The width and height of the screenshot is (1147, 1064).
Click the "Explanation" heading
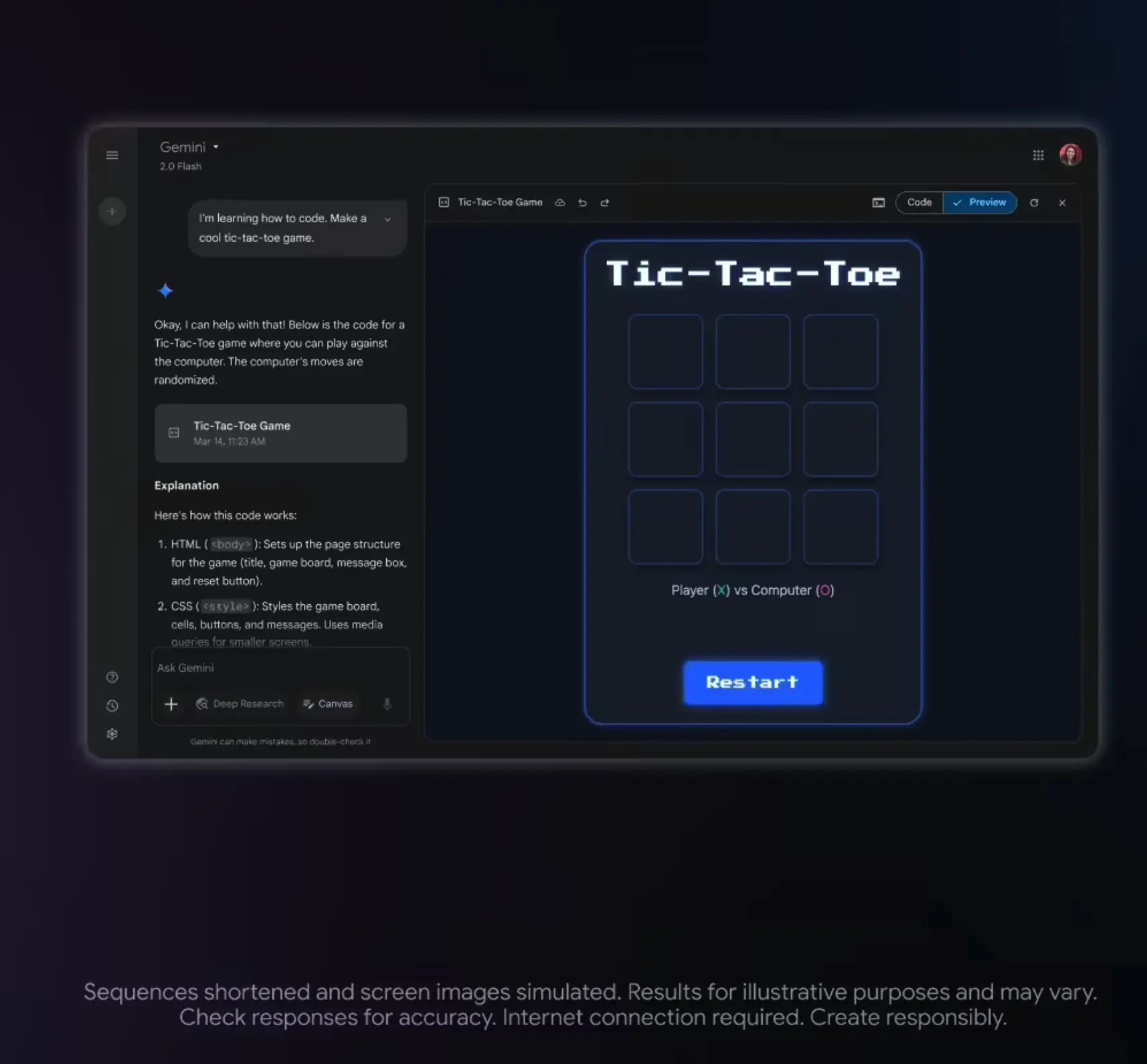(x=187, y=486)
